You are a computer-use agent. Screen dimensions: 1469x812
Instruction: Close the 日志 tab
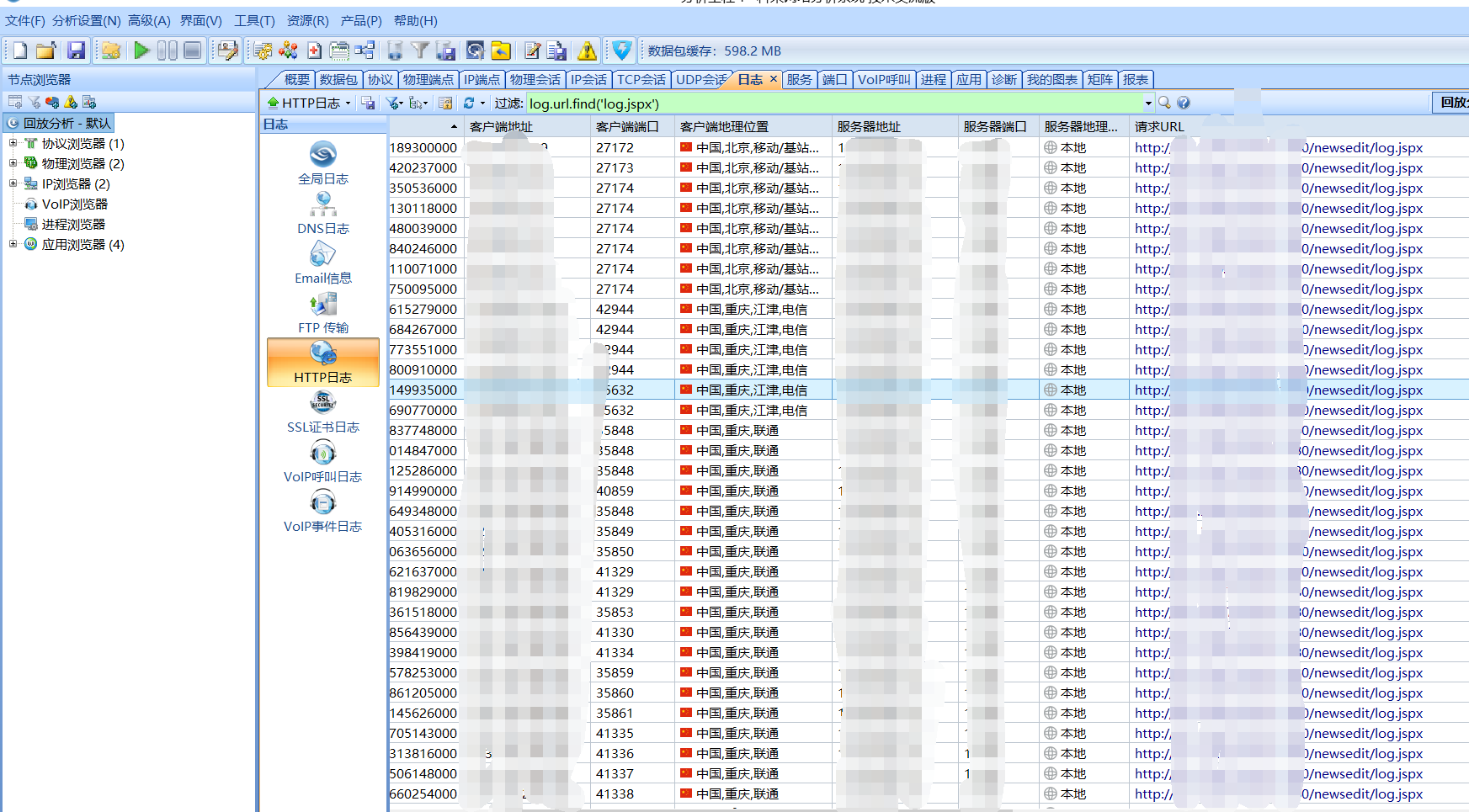[x=774, y=79]
